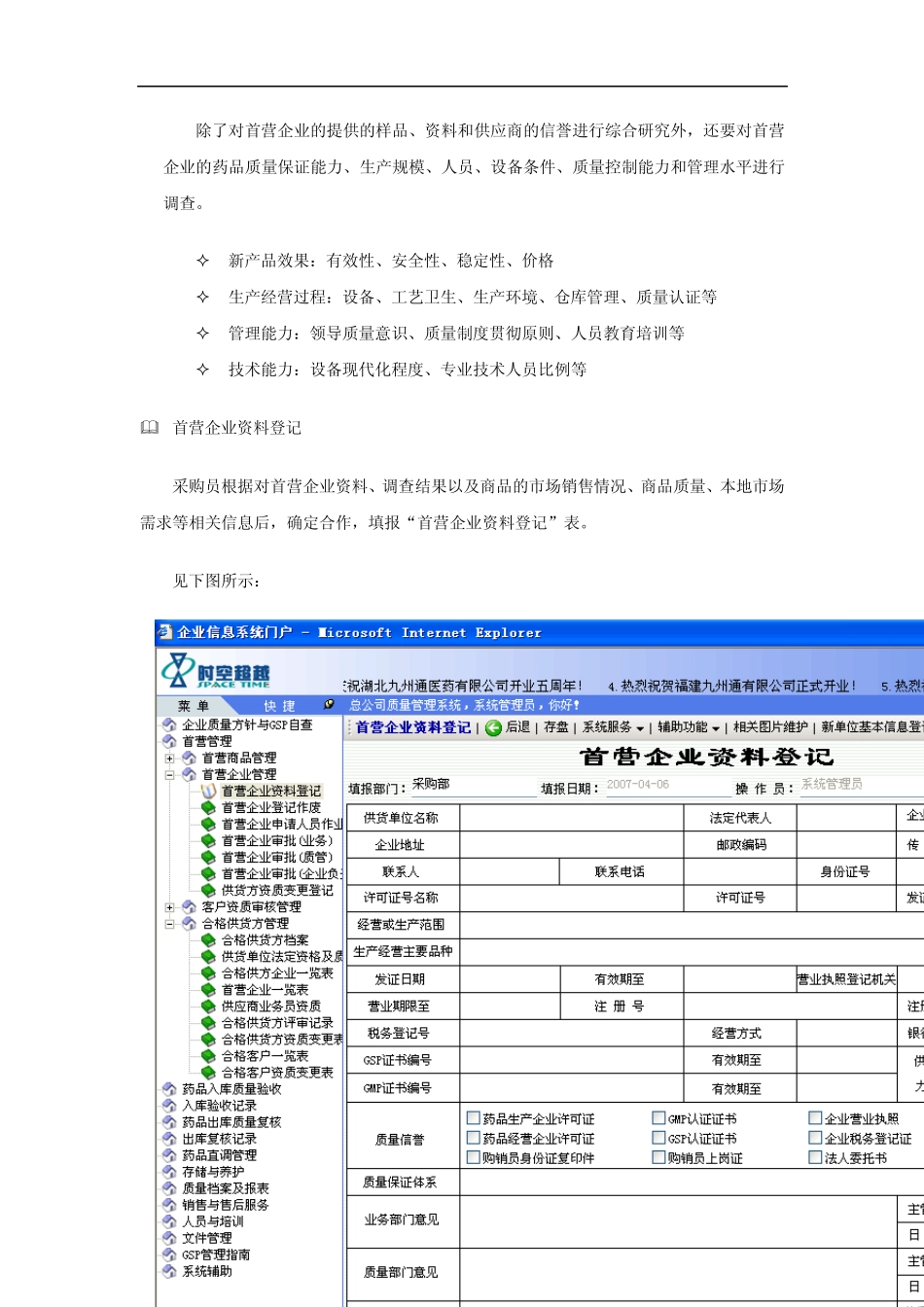This screenshot has height=1307, width=924.
Task: Click the green back arrow icon beside 后退
Action: [x=494, y=727]
